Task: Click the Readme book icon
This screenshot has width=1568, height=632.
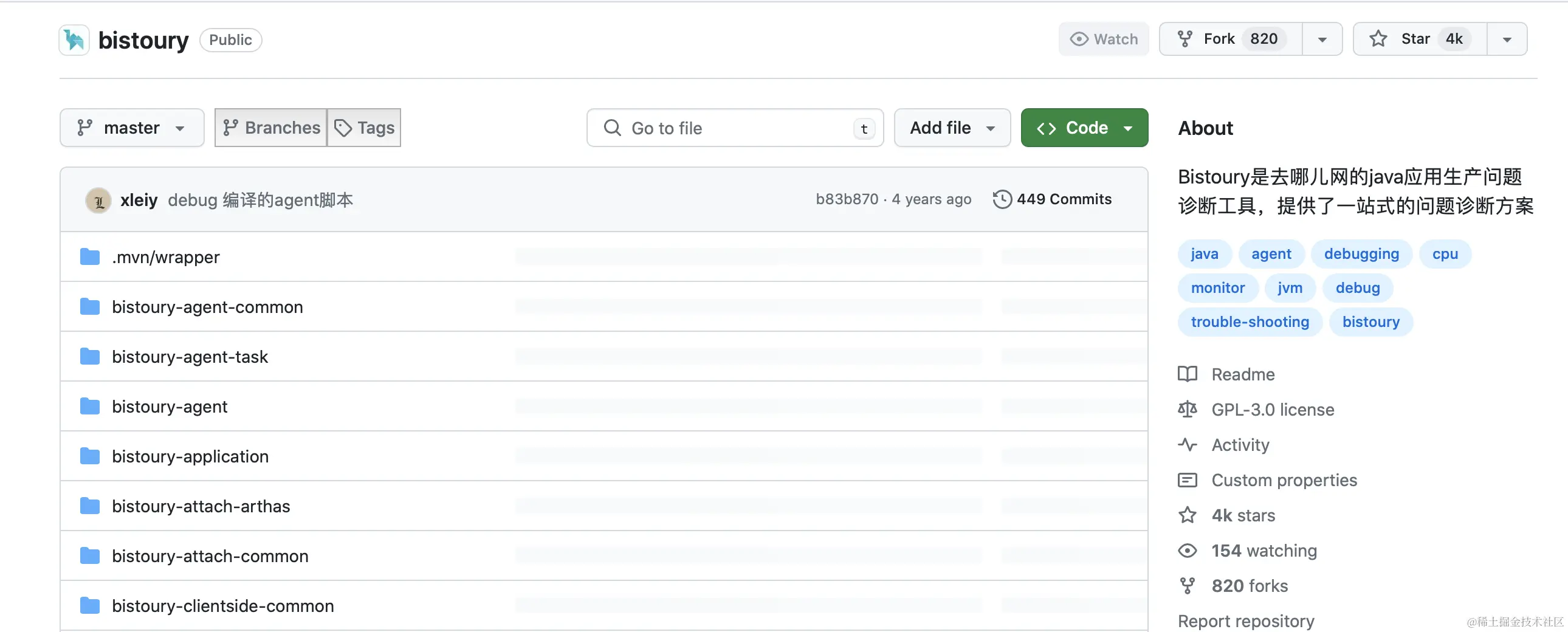Action: click(1187, 374)
